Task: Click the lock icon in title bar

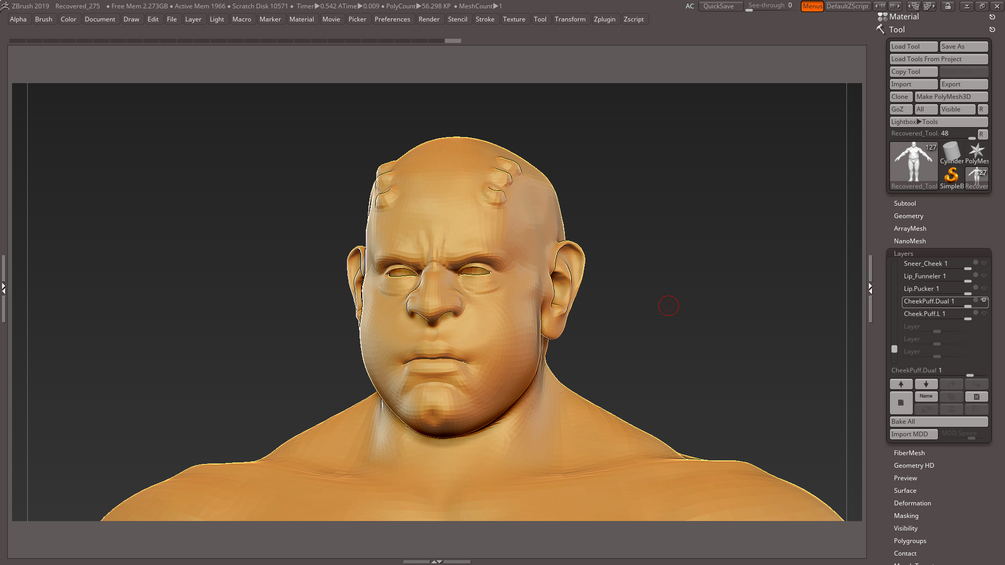Action: tap(947, 6)
